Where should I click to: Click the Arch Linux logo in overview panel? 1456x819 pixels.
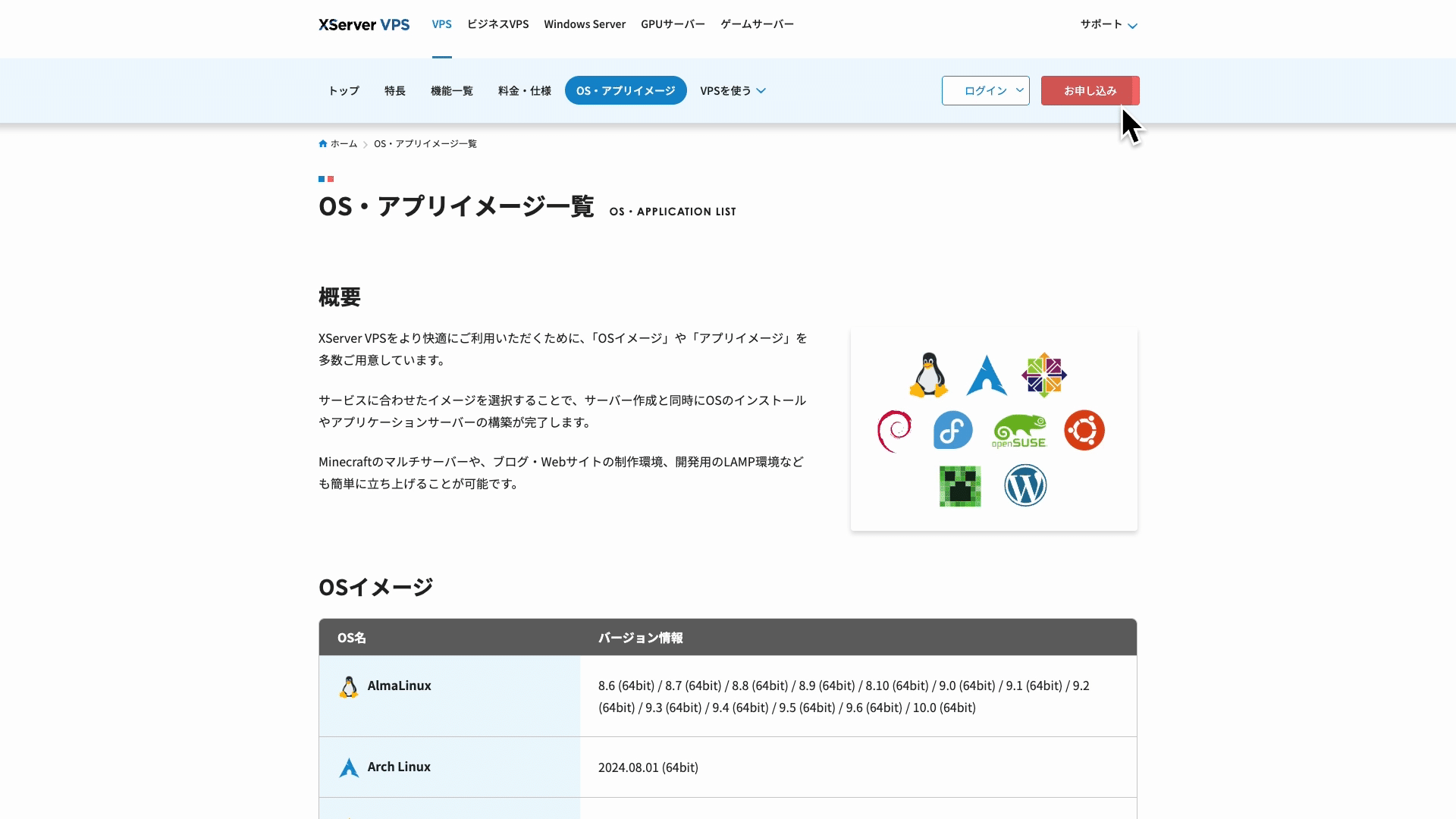986,375
